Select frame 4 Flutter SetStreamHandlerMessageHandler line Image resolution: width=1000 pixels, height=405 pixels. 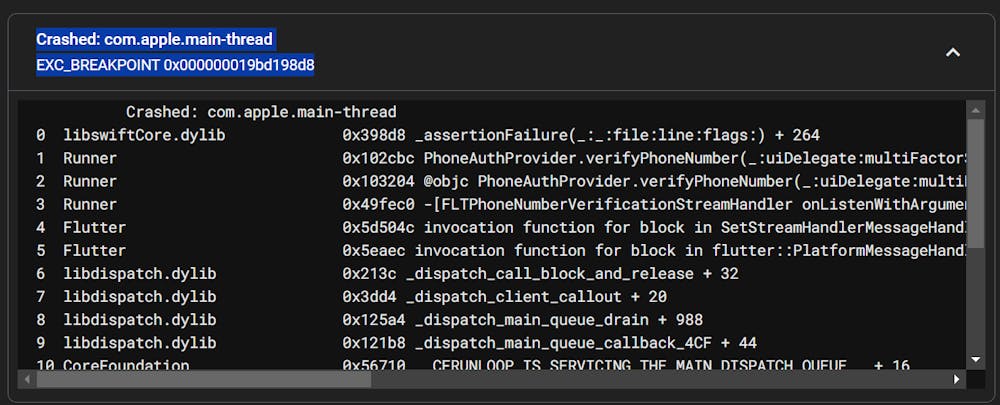tap(500, 227)
